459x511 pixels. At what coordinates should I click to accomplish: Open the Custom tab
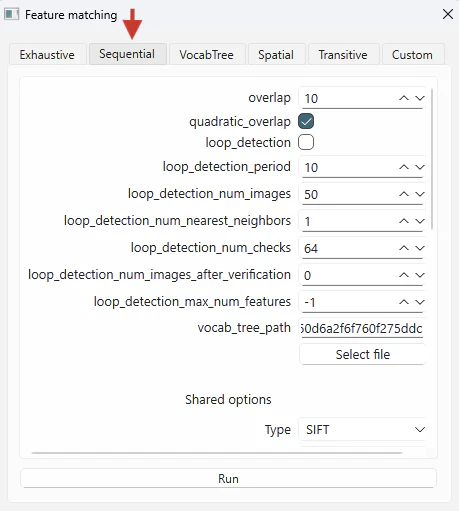413,54
